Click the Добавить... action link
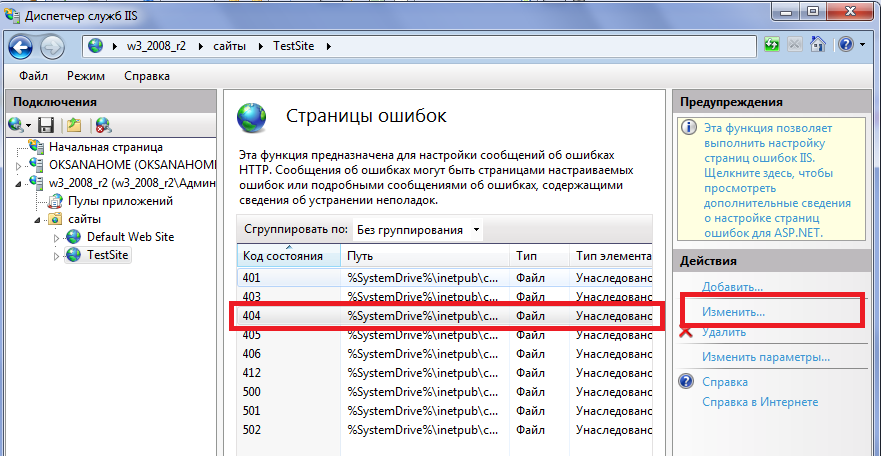Screen dimensions: 881x457 [732, 287]
